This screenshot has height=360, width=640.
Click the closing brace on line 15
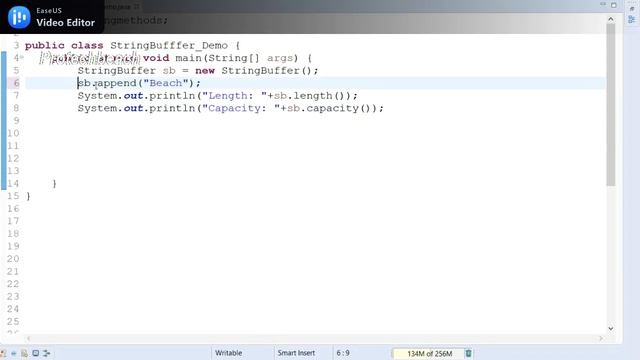[28, 196]
